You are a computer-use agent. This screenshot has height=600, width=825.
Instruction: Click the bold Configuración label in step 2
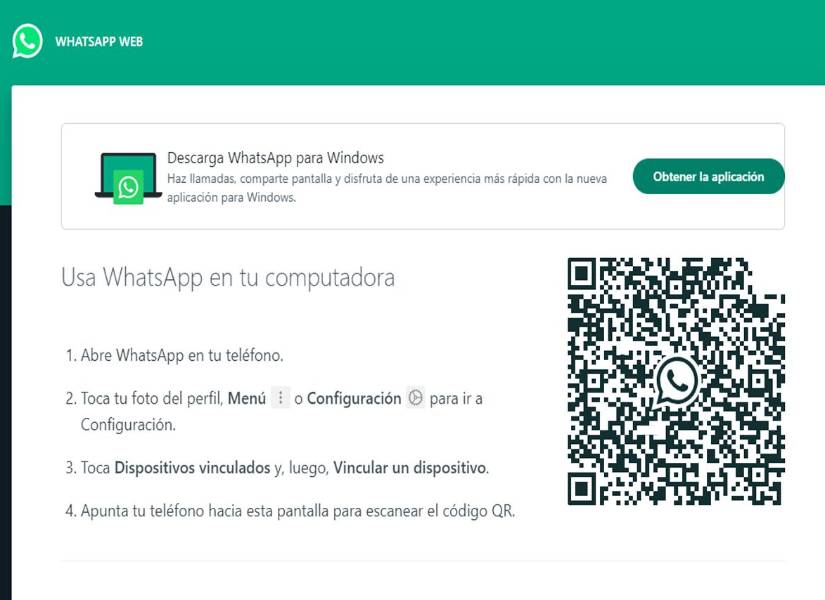(x=353, y=398)
